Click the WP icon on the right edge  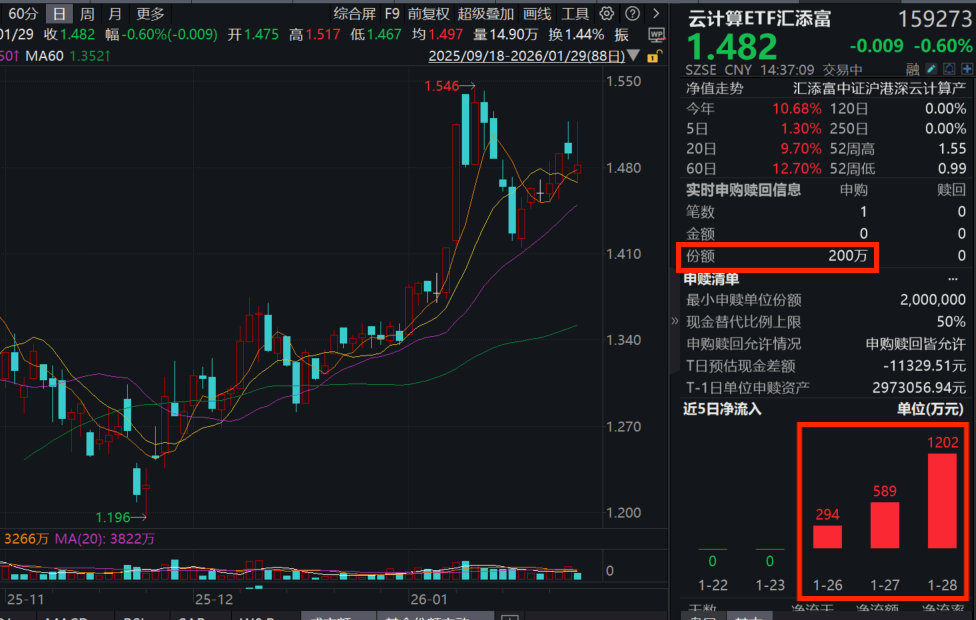tap(658, 34)
